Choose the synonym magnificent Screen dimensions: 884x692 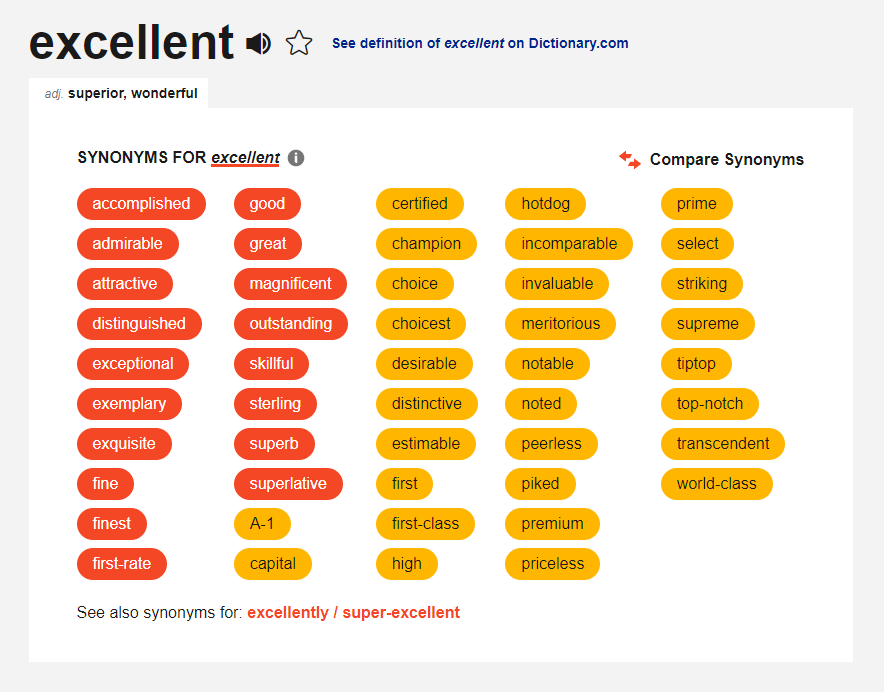pyautogui.click(x=290, y=284)
